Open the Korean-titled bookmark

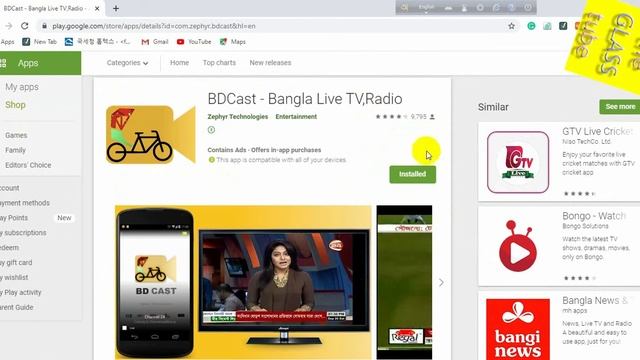pyautogui.click(x=98, y=42)
